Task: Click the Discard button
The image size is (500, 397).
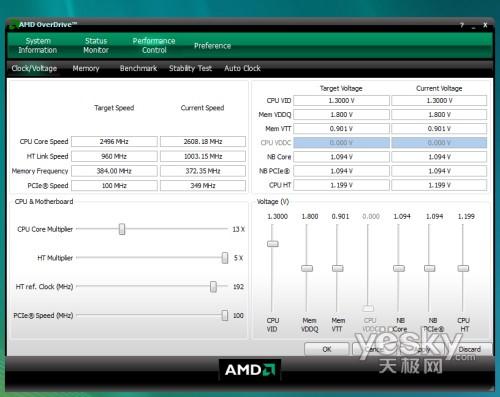Action: (470, 349)
